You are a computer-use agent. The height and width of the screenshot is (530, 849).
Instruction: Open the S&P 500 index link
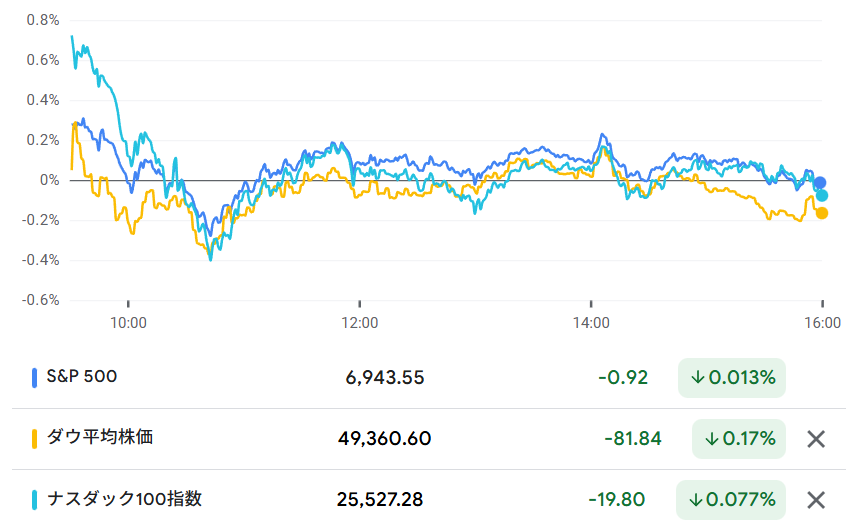point(81,377)
